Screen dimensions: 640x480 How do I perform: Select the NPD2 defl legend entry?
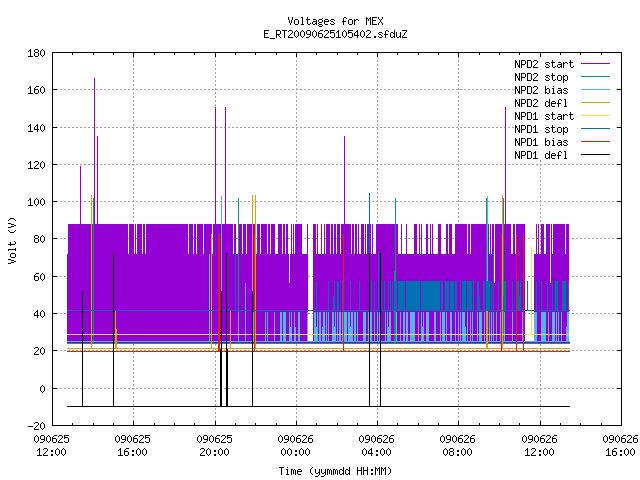pyautogui.click(x=541, y=103)
